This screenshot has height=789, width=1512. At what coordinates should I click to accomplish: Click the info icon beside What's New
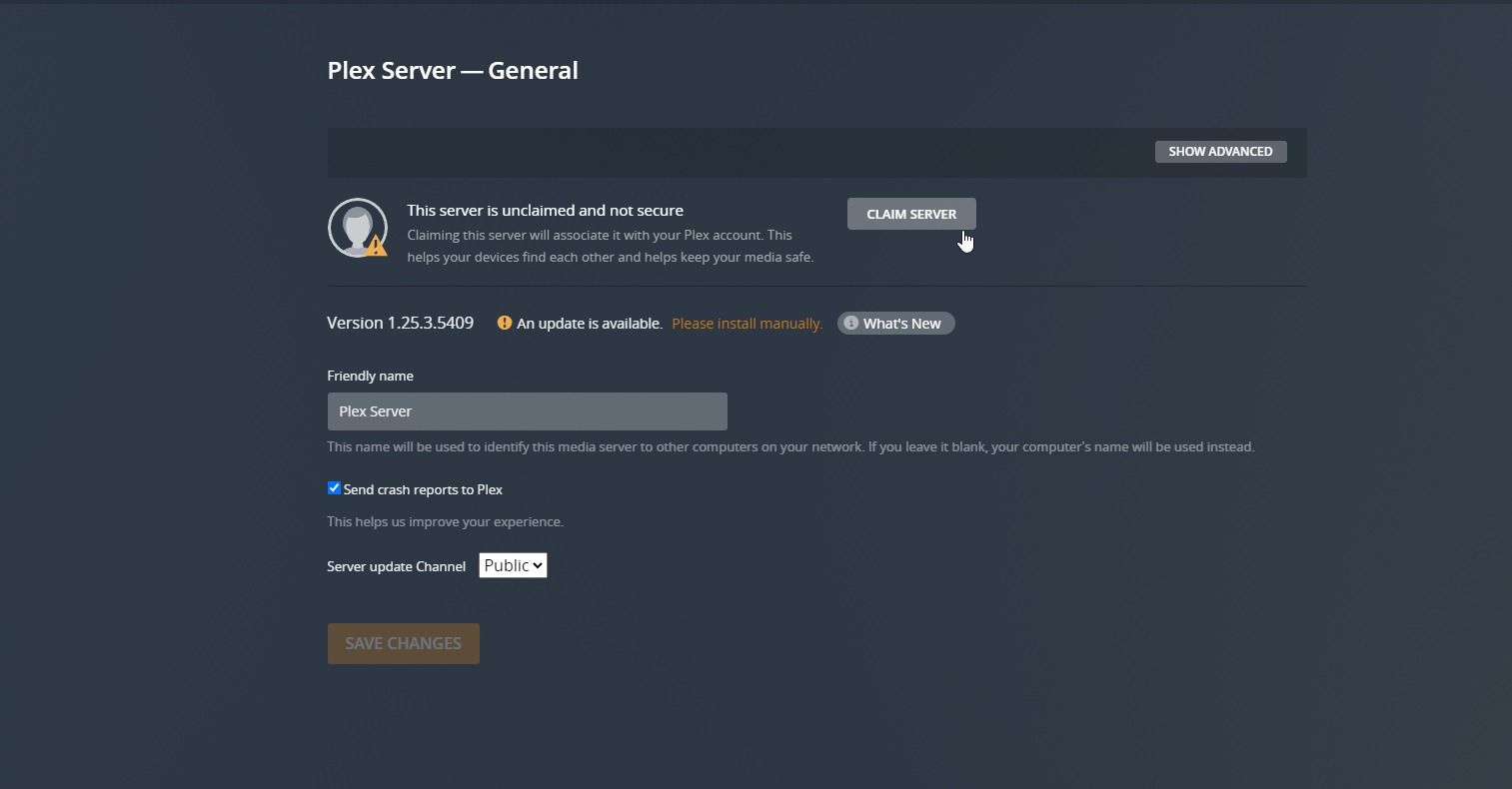coord(851,323)
